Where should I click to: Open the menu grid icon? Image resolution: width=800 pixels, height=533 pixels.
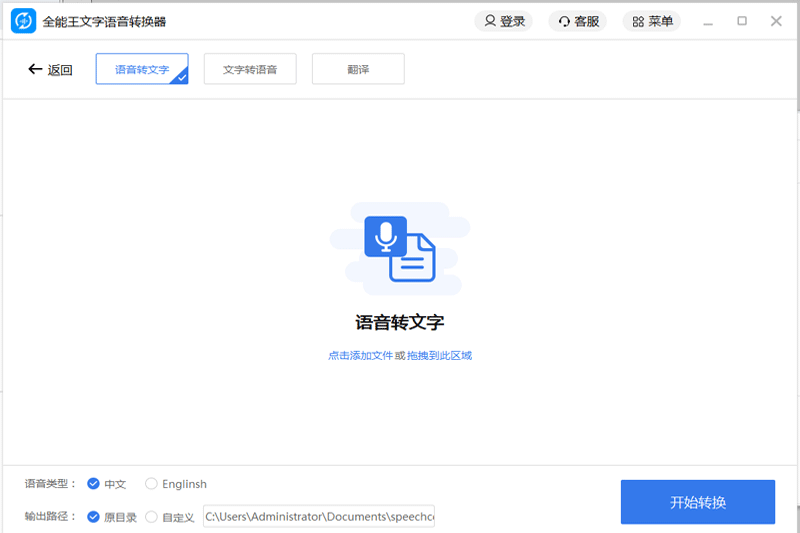(638, 21)
